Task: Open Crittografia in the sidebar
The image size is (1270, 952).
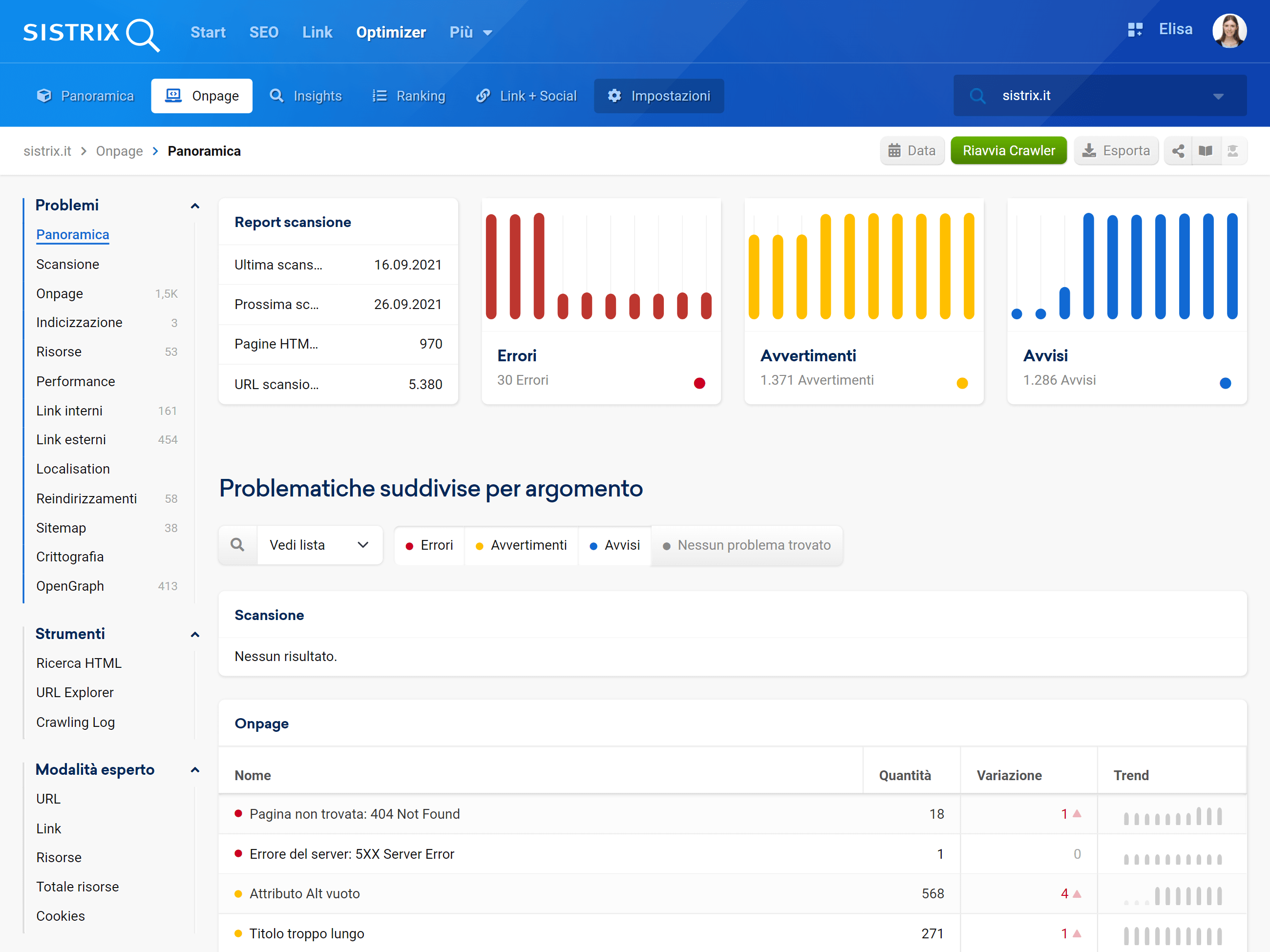Action: tap(70, 557)
